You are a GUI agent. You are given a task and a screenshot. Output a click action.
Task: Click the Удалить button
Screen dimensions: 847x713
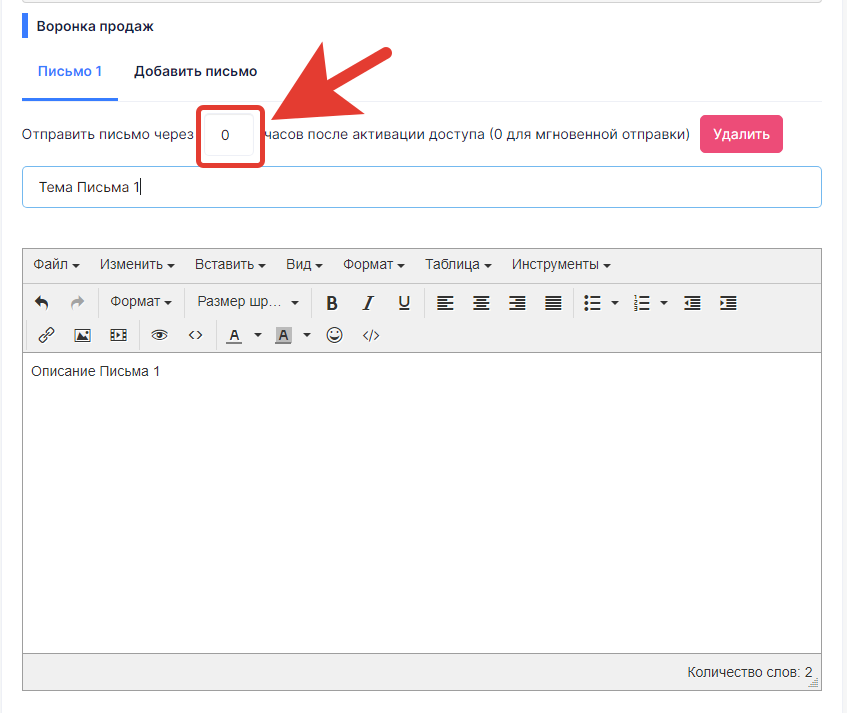pos(741,134)
